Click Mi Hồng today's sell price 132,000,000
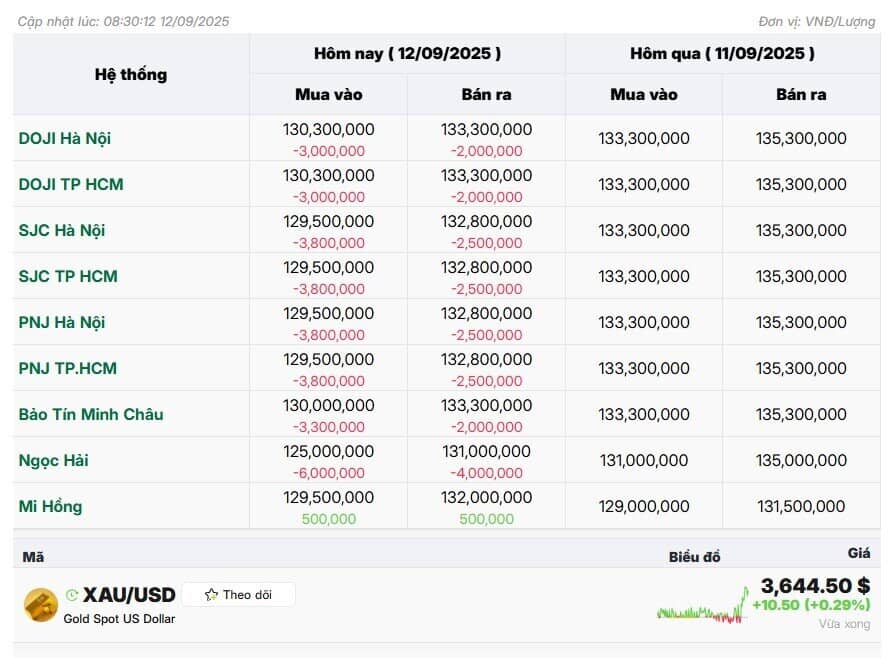 click(x=486, y=498)
